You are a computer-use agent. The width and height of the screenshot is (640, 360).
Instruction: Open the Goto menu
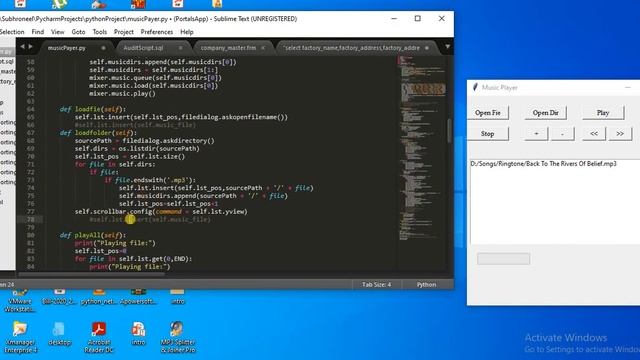tap(78, 32)
